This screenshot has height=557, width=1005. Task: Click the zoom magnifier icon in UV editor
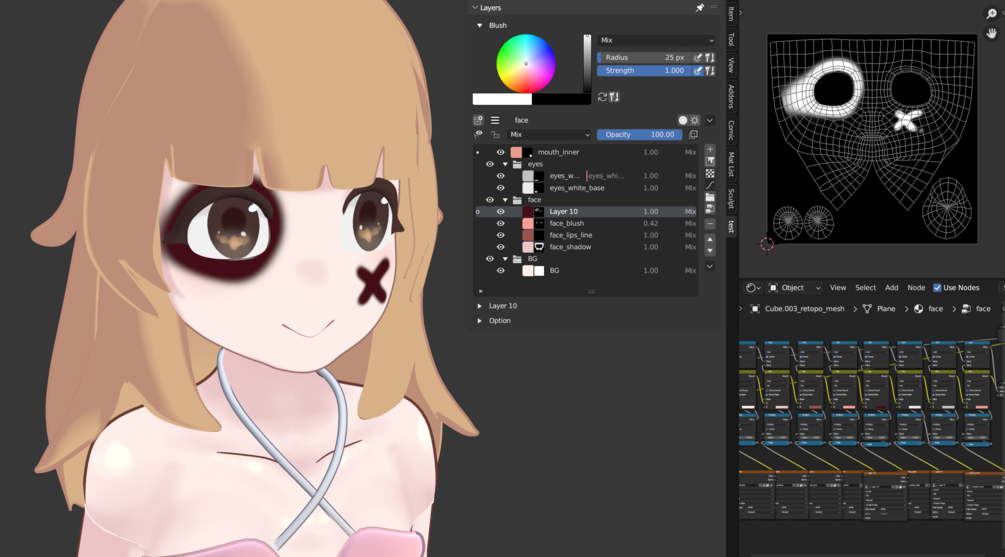991,14
